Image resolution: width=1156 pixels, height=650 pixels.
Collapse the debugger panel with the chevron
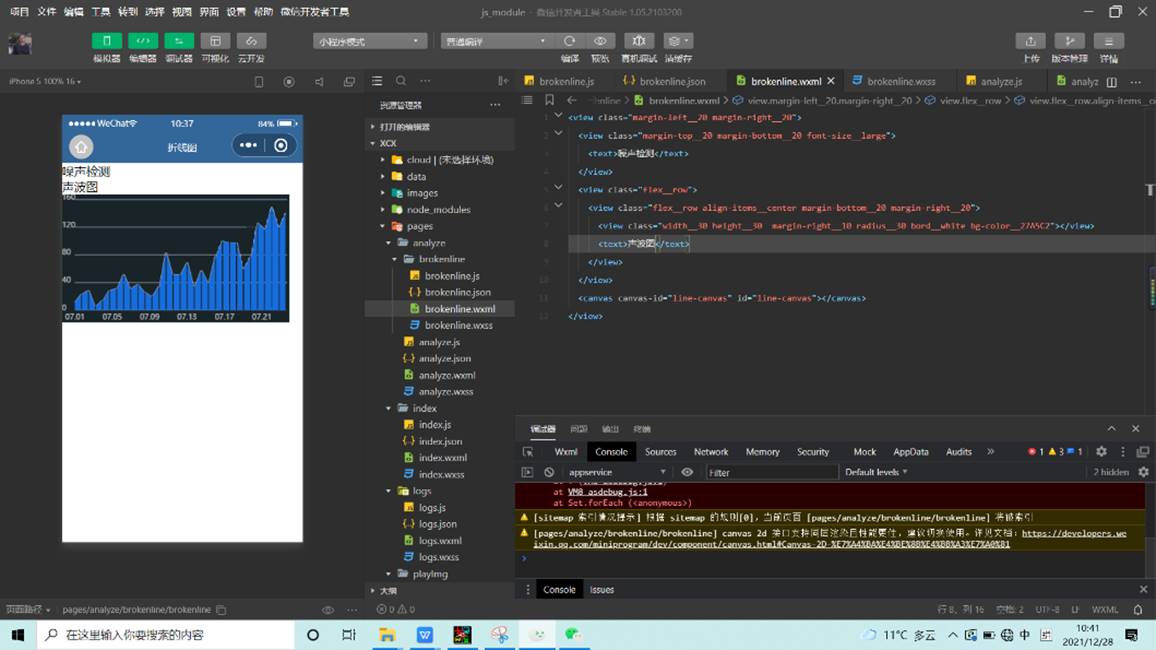pyautogui.click(x=1111, y=429)
